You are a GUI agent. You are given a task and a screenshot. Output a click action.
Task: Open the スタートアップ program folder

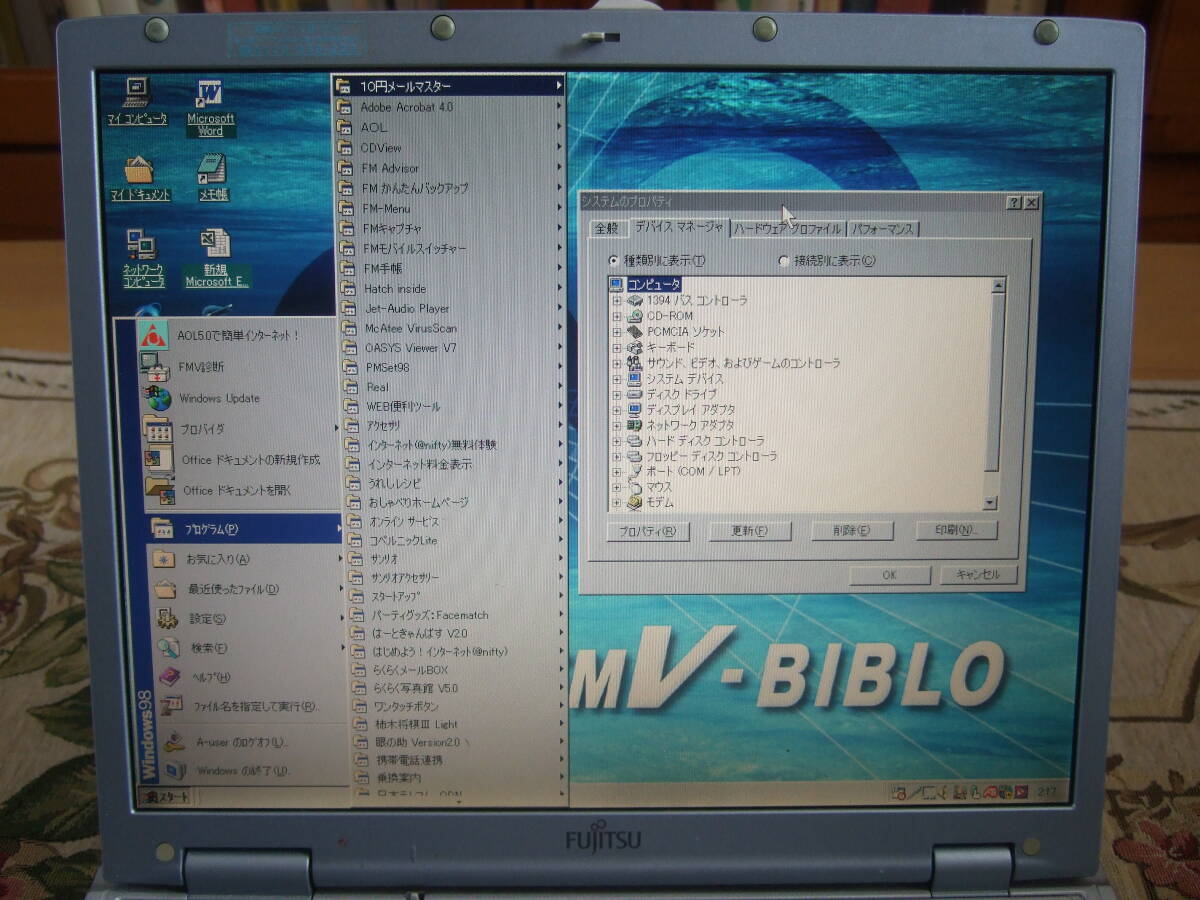(x=457, y=596)
